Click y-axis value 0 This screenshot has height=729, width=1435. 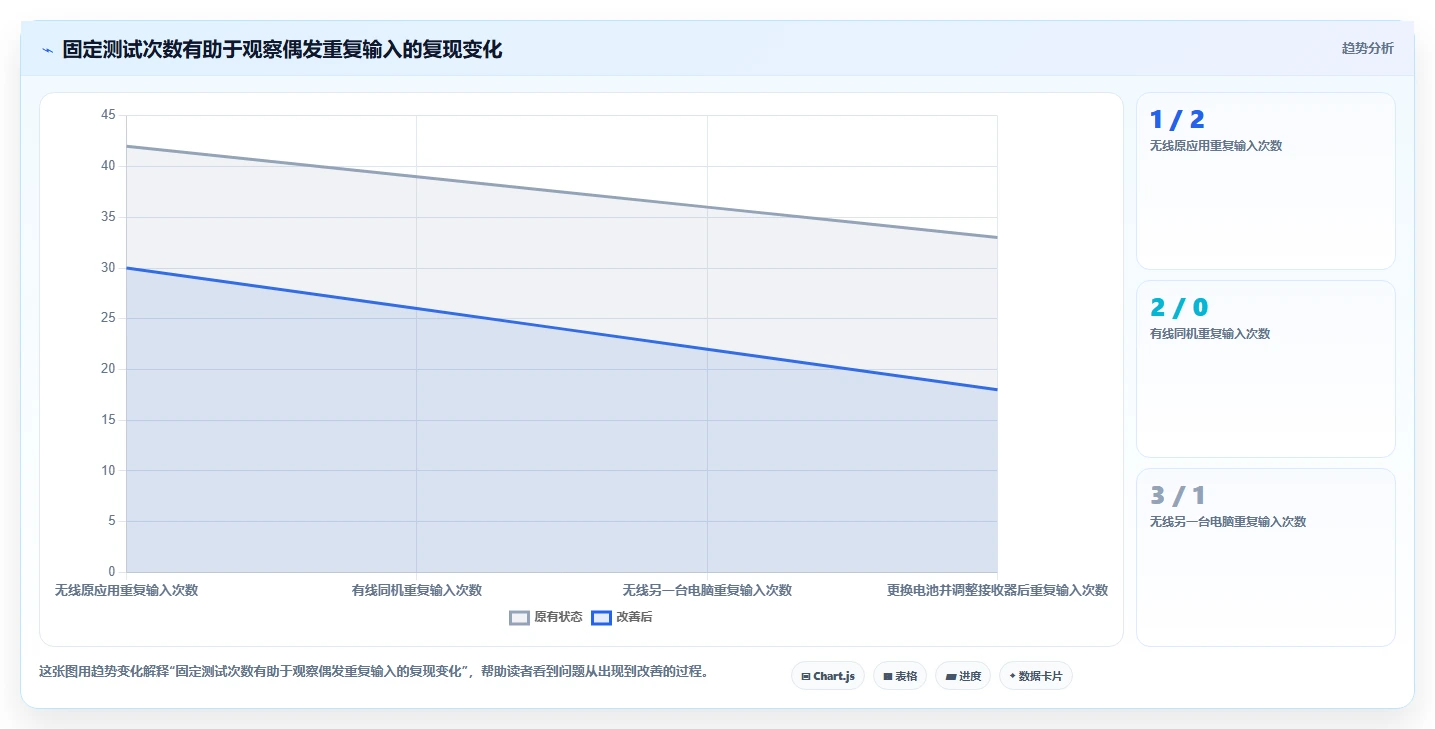coord(112,572)
